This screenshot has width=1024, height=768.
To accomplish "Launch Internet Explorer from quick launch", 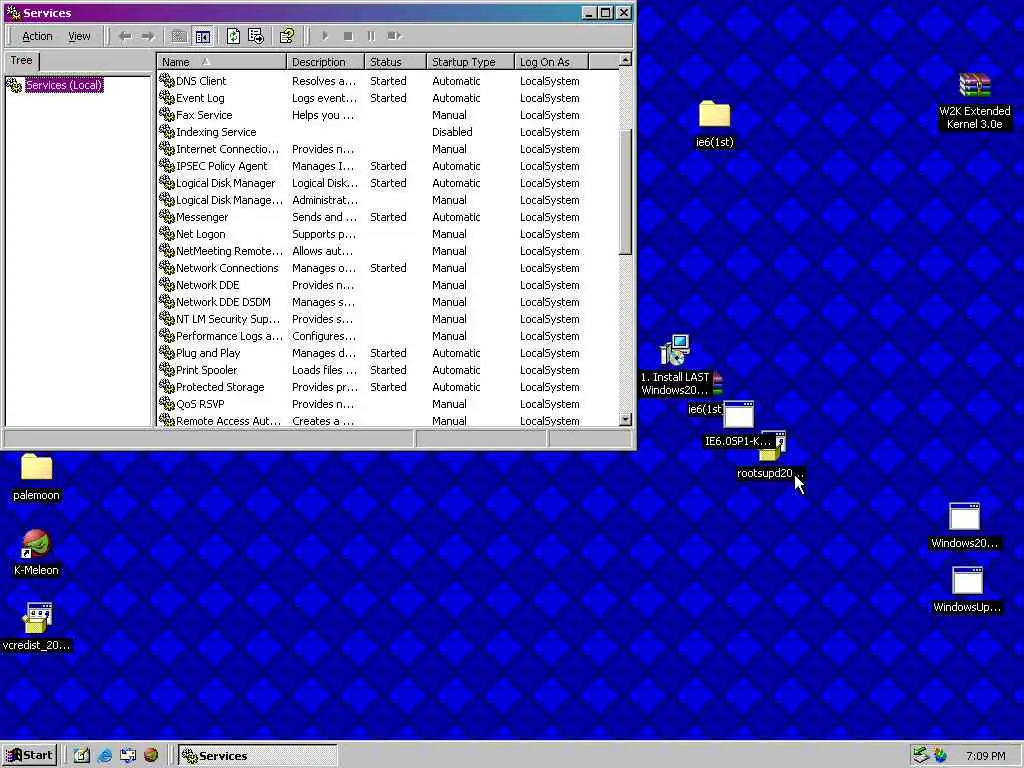I will pos(104,756).
